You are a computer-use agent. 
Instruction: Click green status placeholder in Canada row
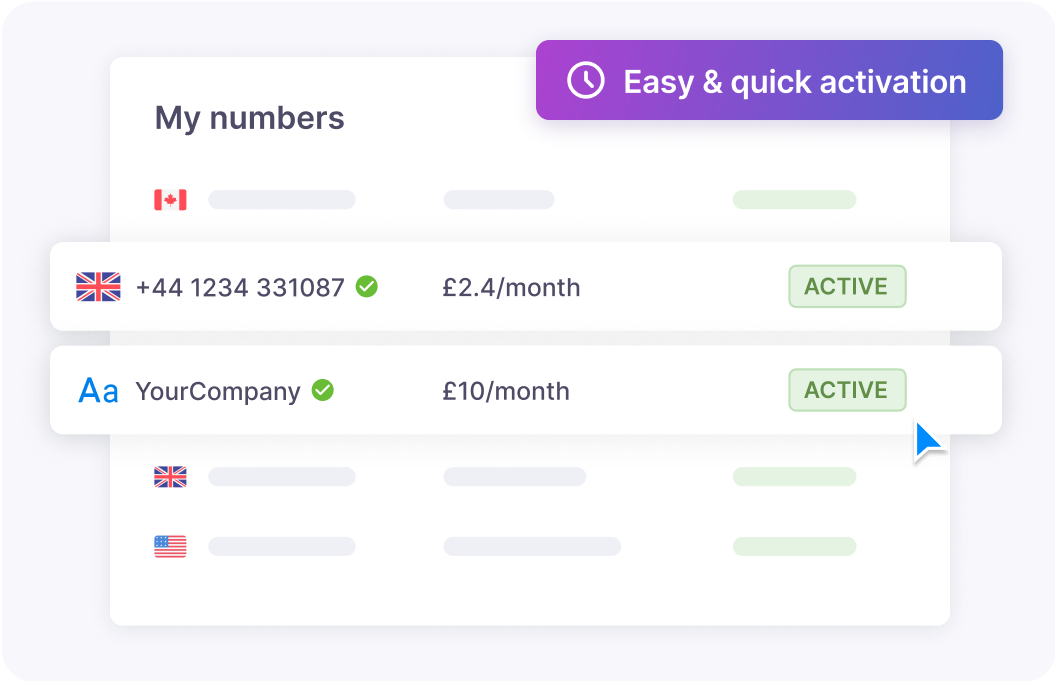pyautogui.click(x=795, y=200)
